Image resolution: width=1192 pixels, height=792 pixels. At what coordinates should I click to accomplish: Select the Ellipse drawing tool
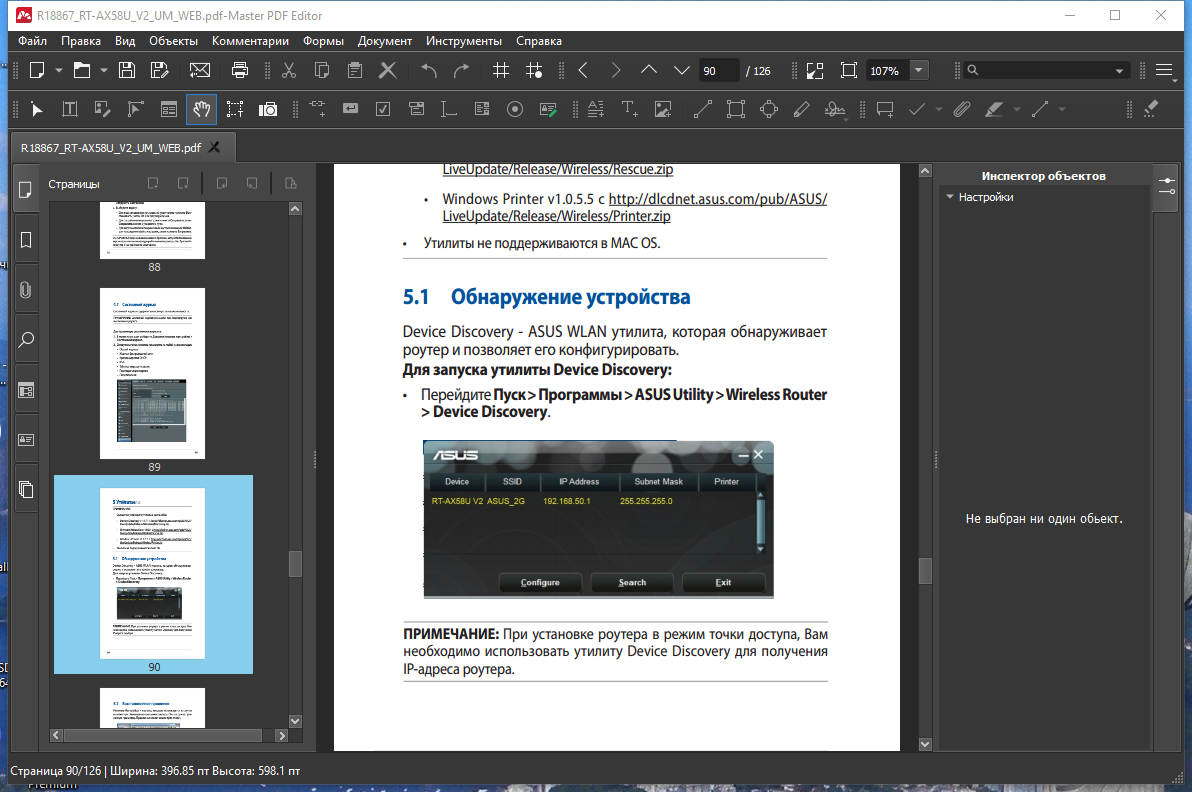(769, 109)
